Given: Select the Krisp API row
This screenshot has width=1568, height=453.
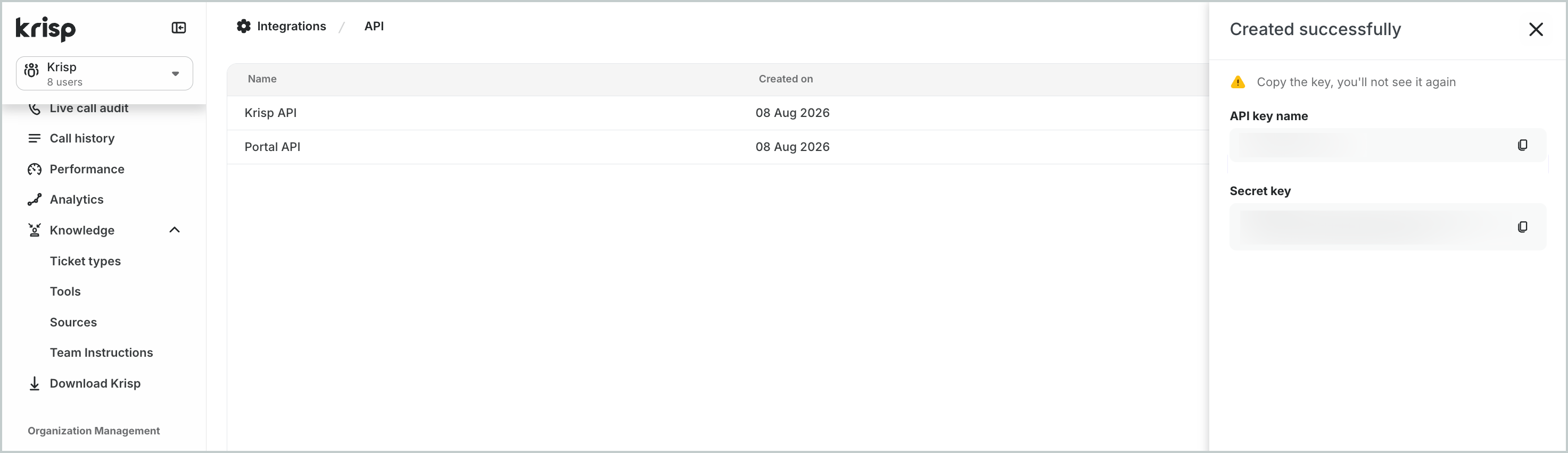Looking at the screenshot, I should 718,113.
